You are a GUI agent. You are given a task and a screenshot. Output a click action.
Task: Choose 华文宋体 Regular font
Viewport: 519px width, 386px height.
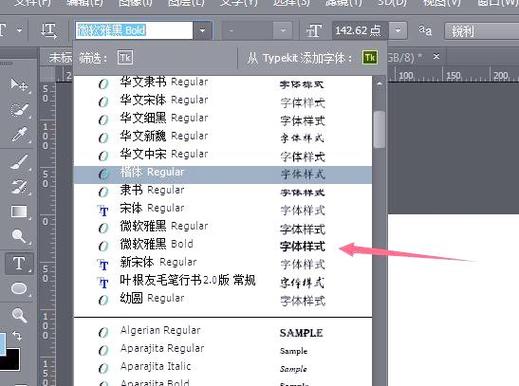223,100
